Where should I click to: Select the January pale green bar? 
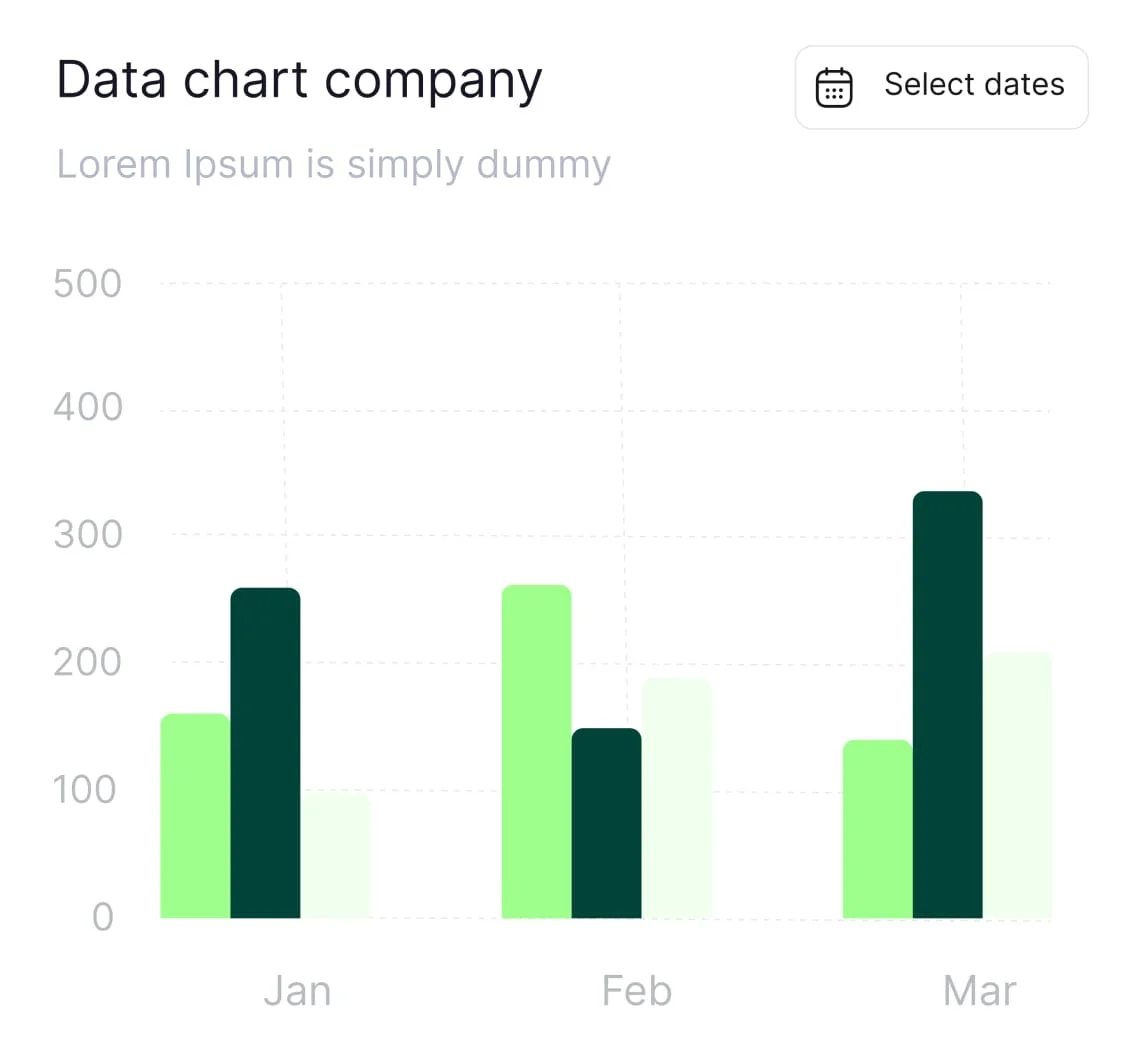point(335,855)
